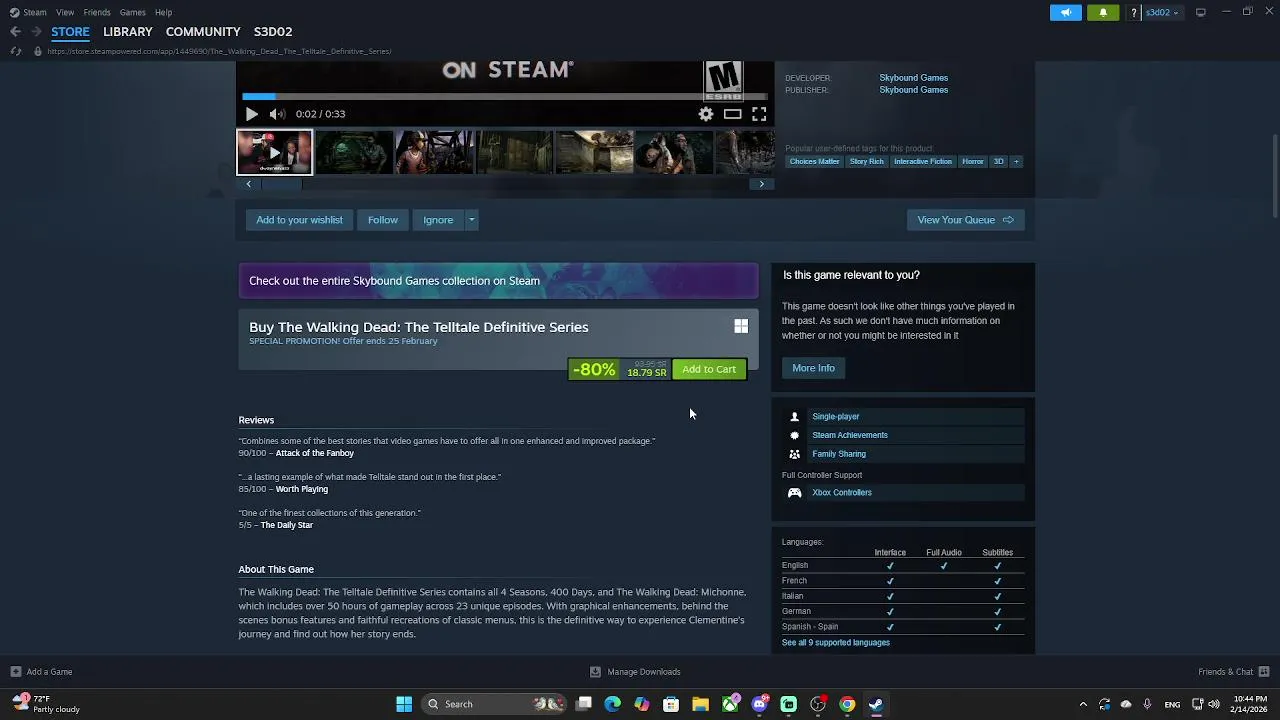Image resolution: width=1280 pixels, height=720 pixels.
Task: Enter fullscreen video mode
Action: [x=759, y=114]
